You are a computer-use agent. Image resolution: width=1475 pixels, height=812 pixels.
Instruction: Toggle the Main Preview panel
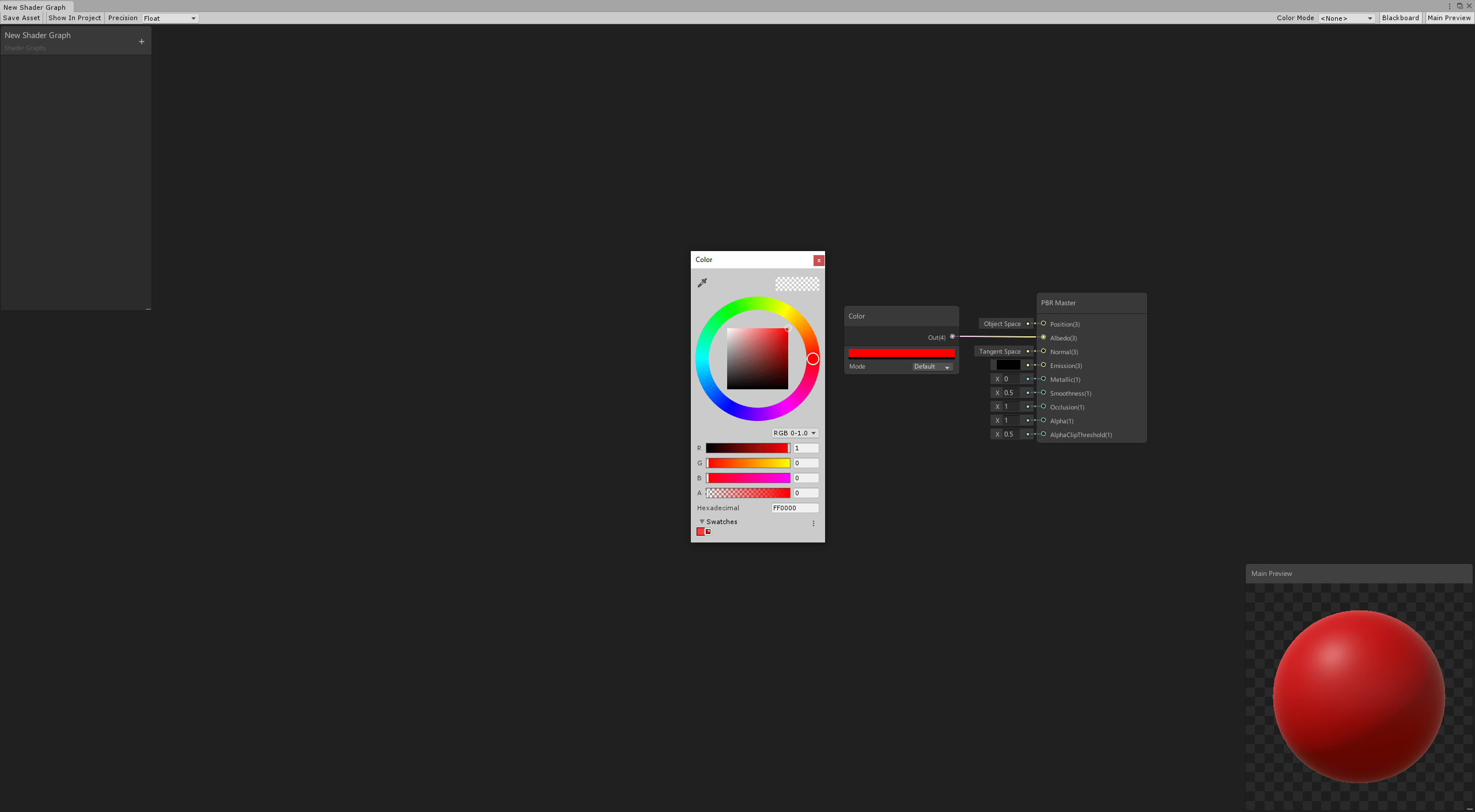point(1448,18)
